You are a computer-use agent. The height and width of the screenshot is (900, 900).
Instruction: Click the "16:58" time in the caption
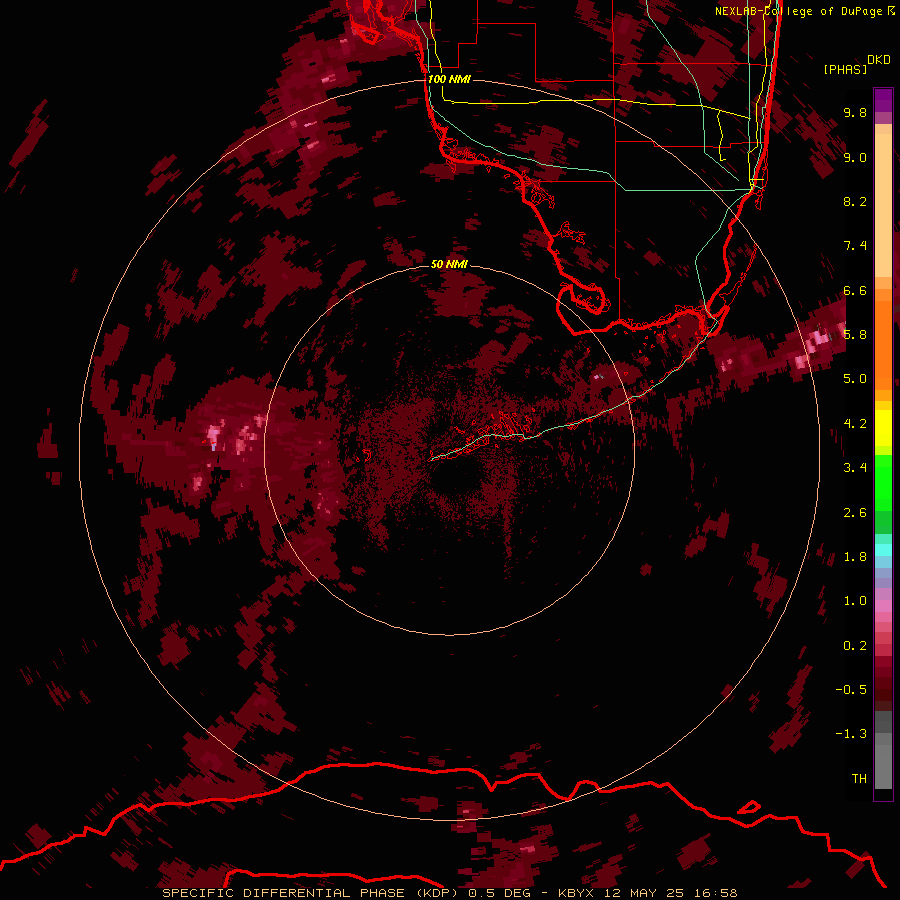(717, 893)
